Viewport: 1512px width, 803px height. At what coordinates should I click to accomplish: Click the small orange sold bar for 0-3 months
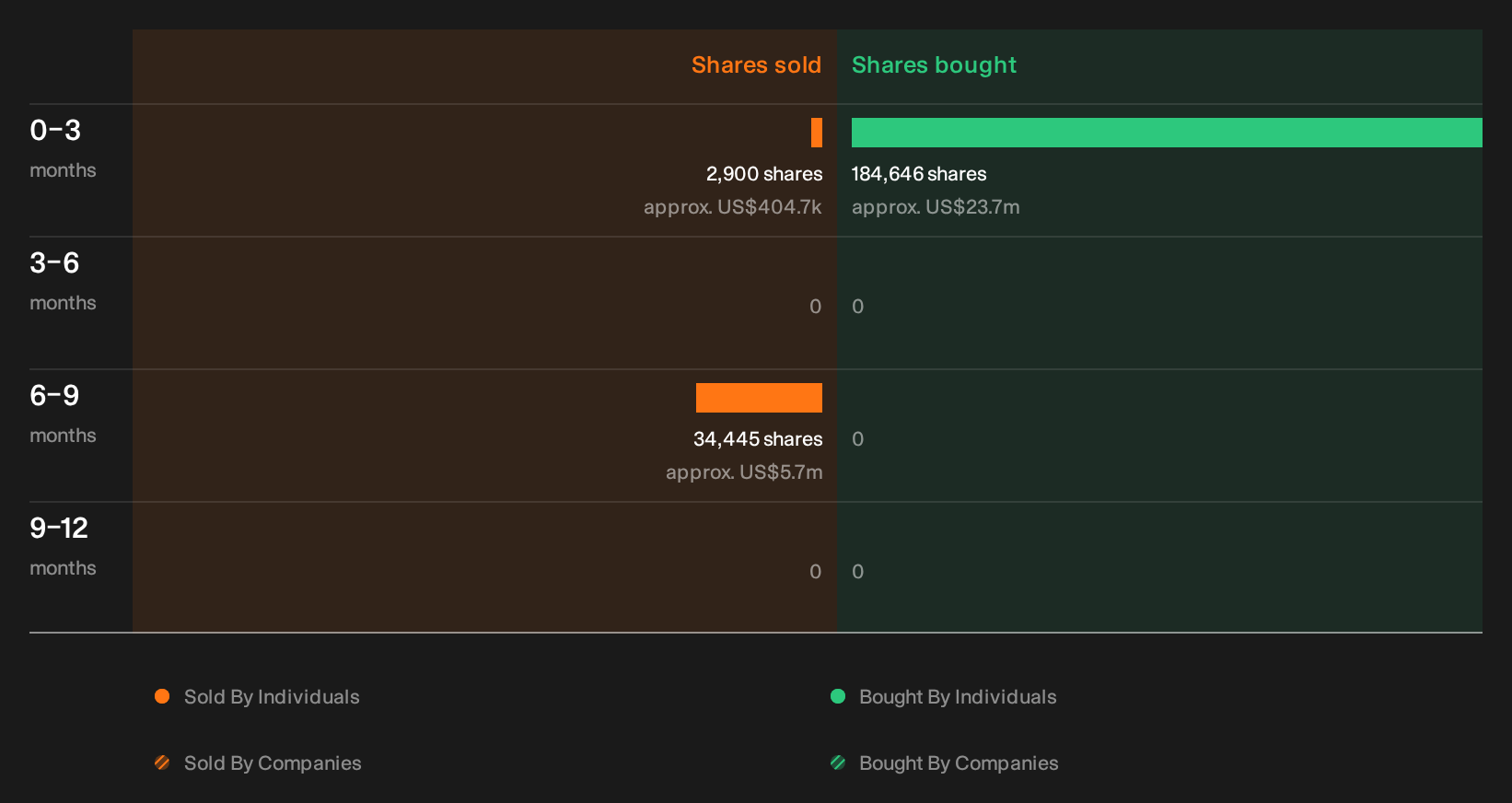817,133
